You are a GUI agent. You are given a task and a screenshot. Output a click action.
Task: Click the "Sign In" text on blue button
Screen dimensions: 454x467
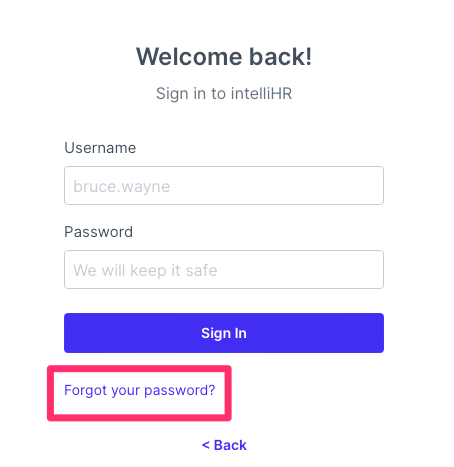pyautogui.click(x=224, y=333)
